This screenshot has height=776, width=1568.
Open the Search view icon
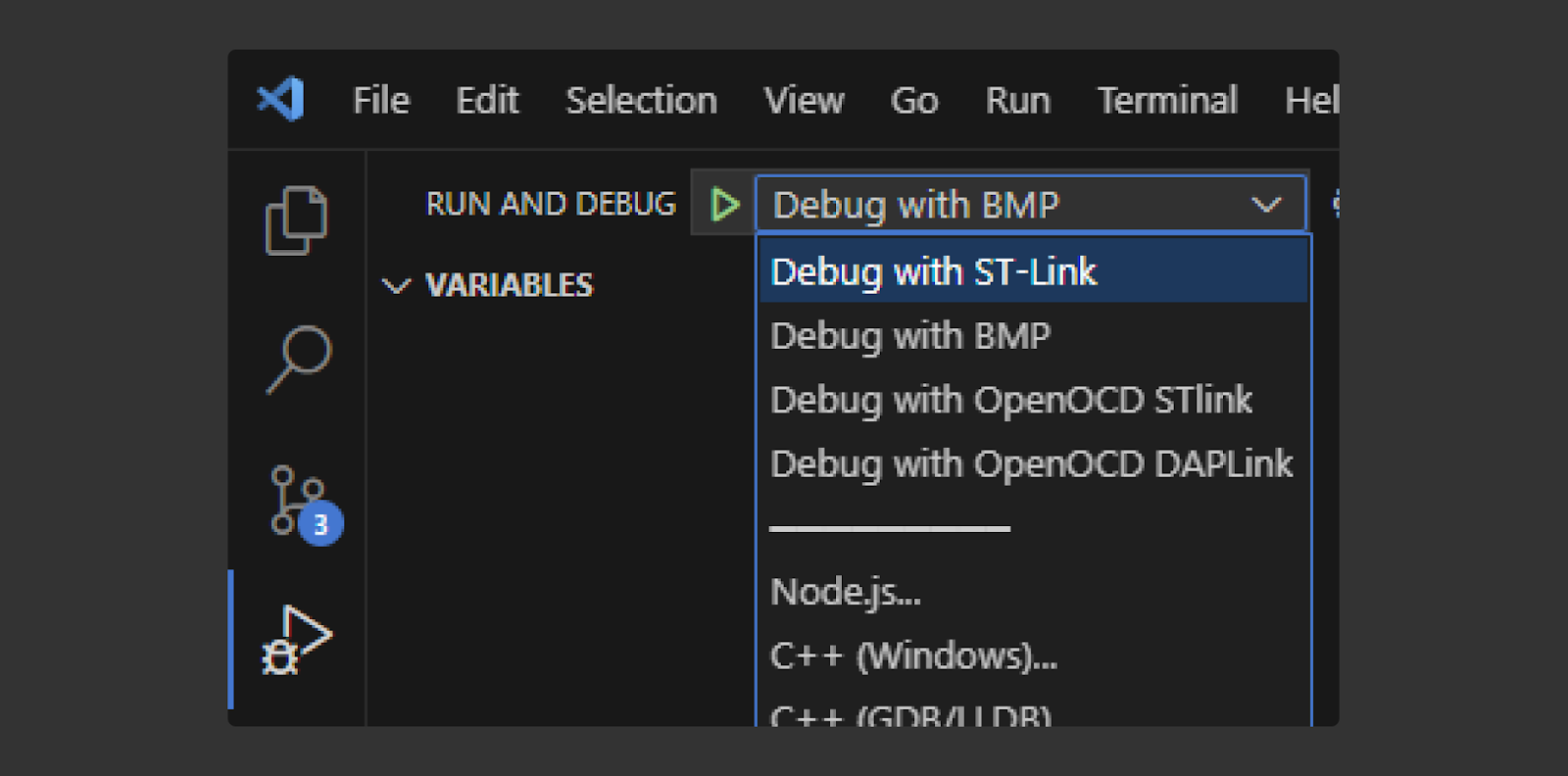tap(299, 360)
